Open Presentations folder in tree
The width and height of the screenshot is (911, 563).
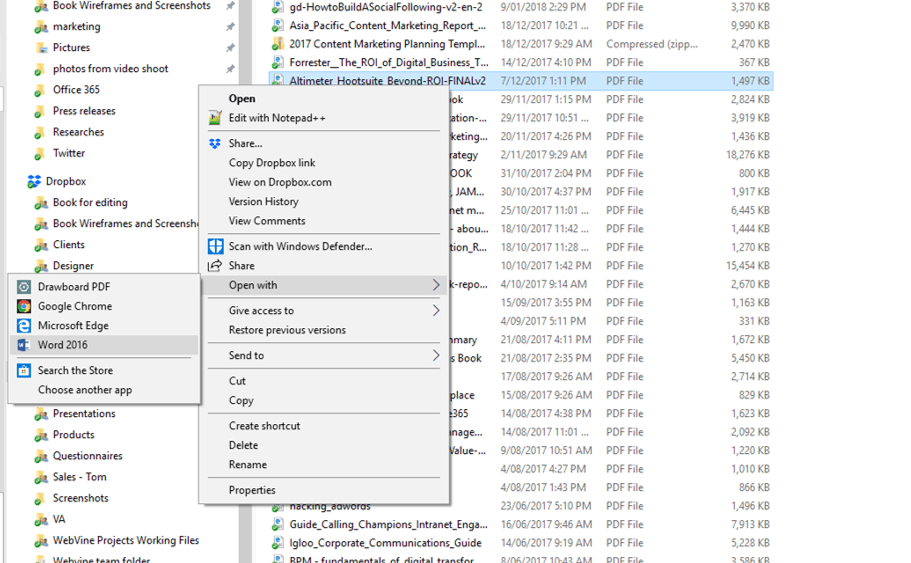[x=84, y=414]
